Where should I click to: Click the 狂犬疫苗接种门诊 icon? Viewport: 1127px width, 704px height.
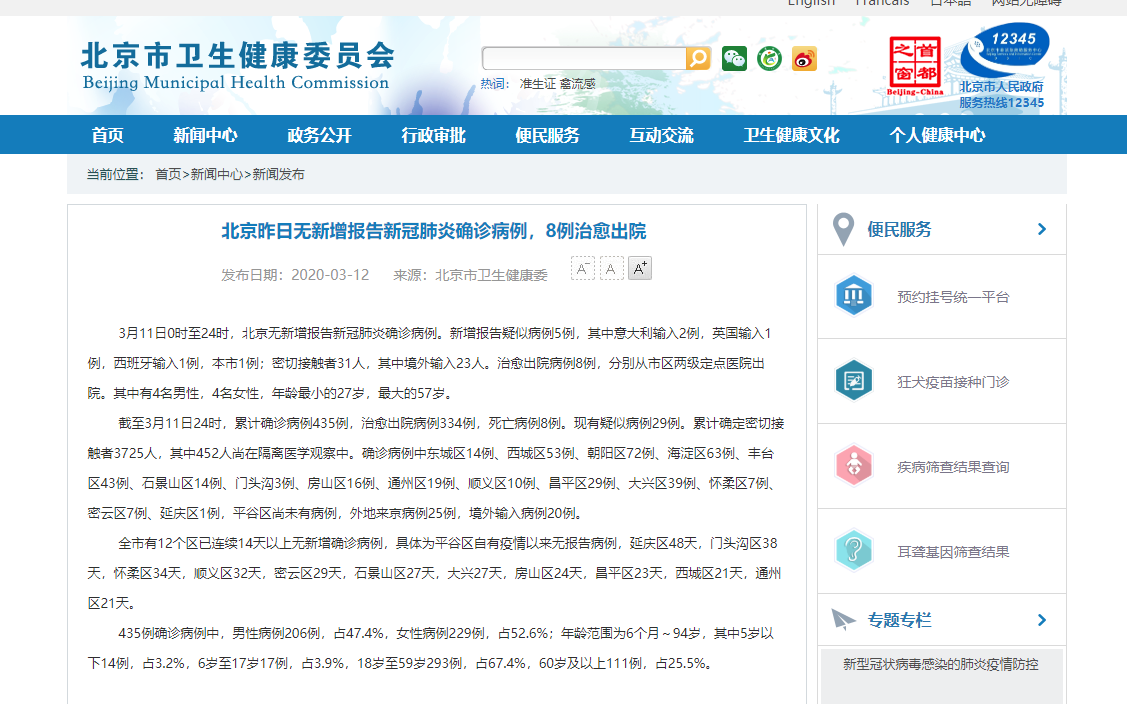(854, 381)
